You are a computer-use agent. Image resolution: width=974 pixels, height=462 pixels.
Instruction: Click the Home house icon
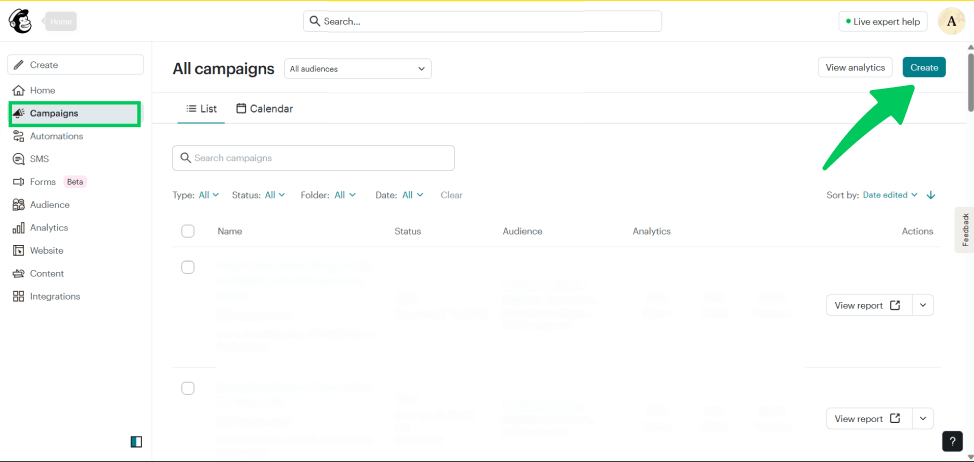point(19,90)
